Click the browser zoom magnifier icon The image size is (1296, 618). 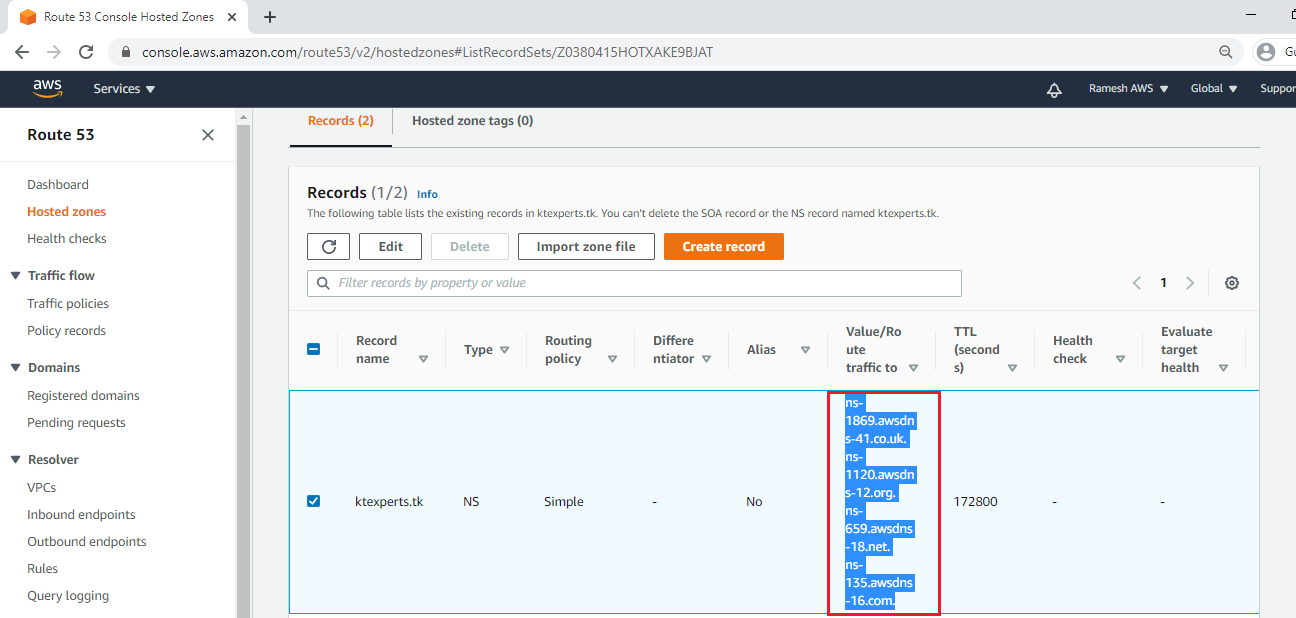tap(1225, 52)
